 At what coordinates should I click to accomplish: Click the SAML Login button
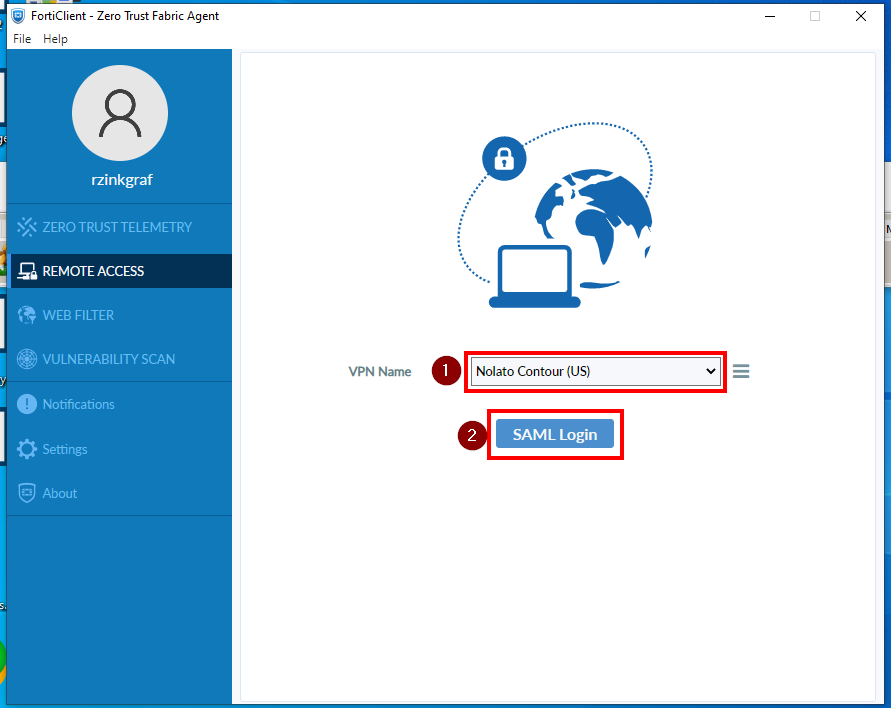pos(555,435)
